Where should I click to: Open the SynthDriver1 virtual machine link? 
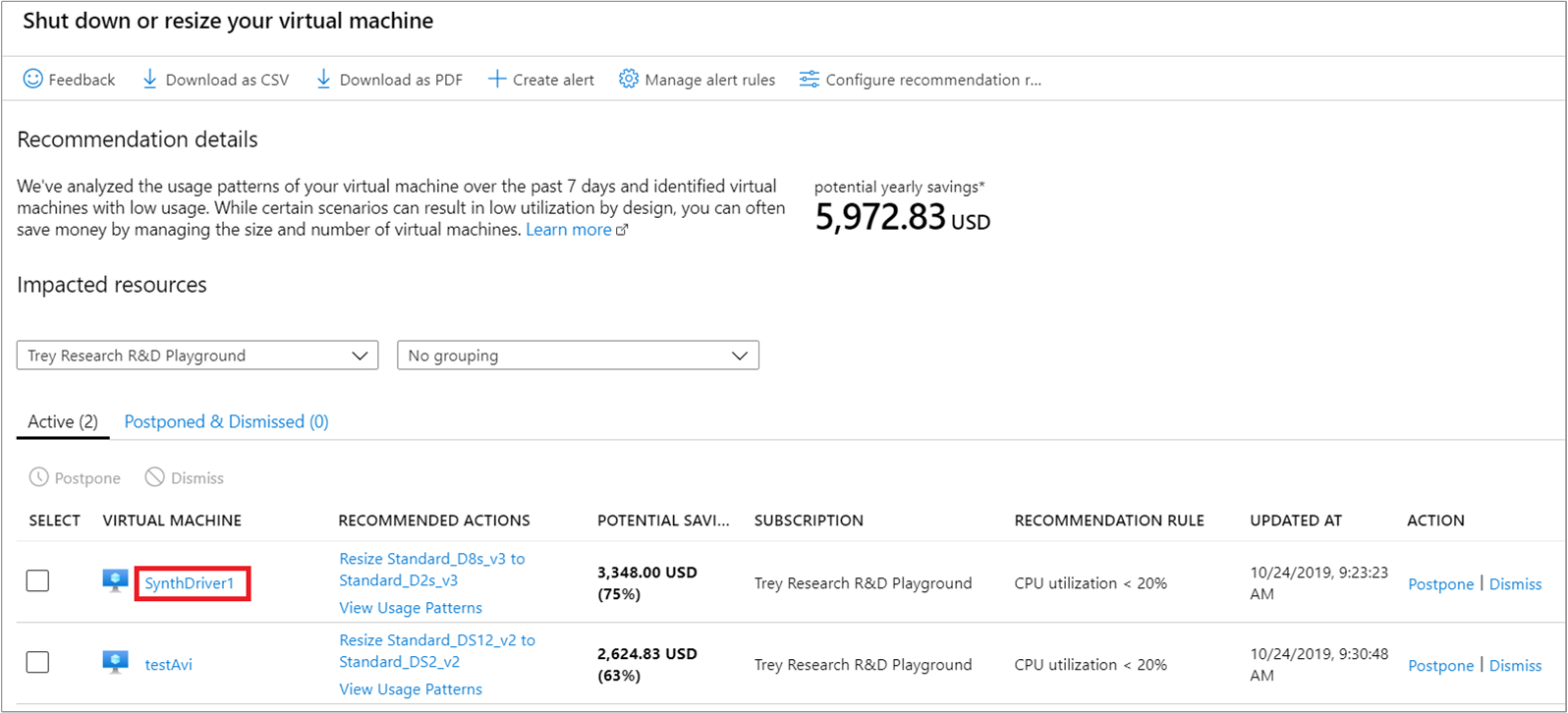coord(190,583)
